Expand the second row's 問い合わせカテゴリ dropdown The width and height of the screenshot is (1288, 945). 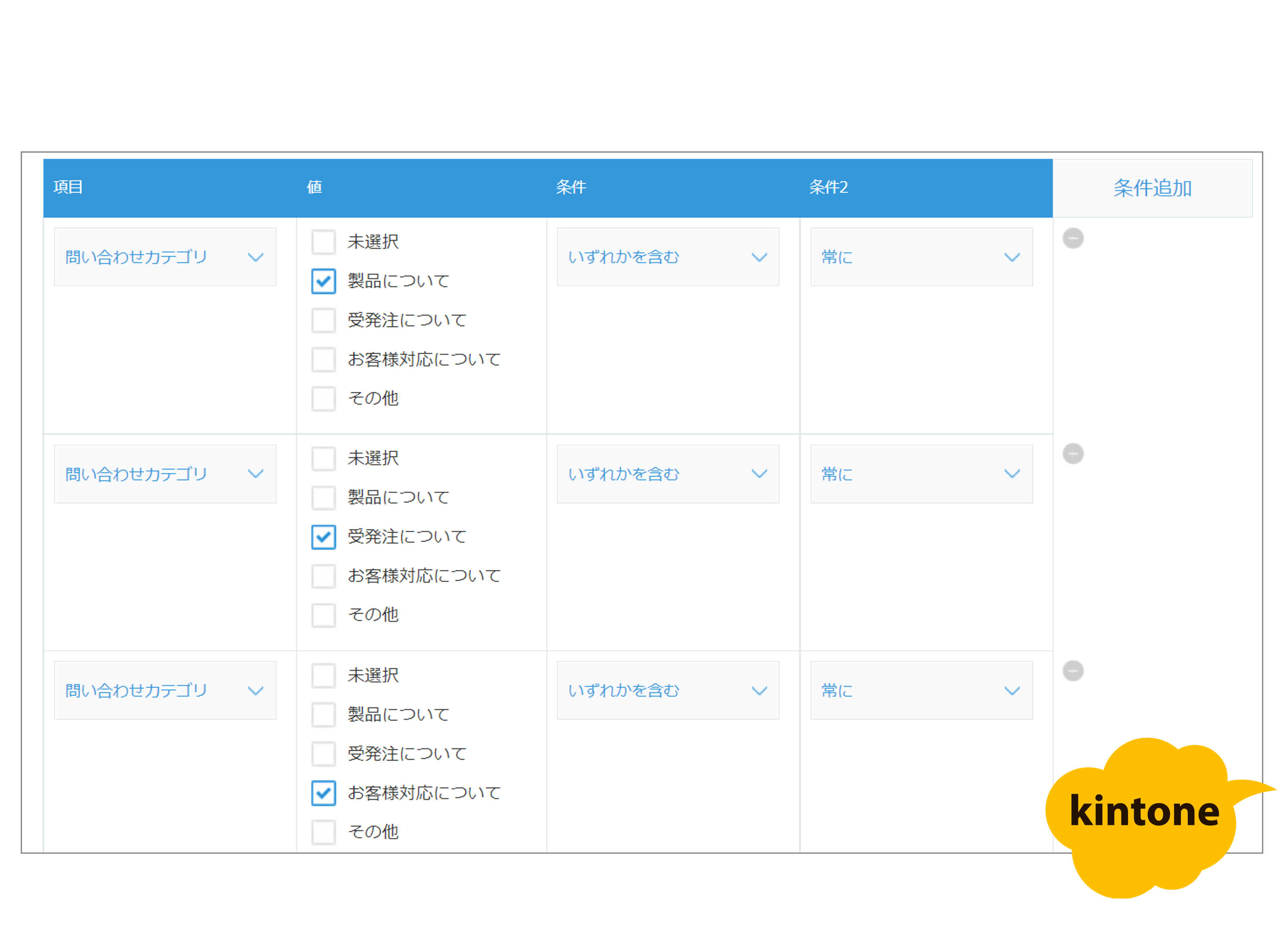click(165, 474)
